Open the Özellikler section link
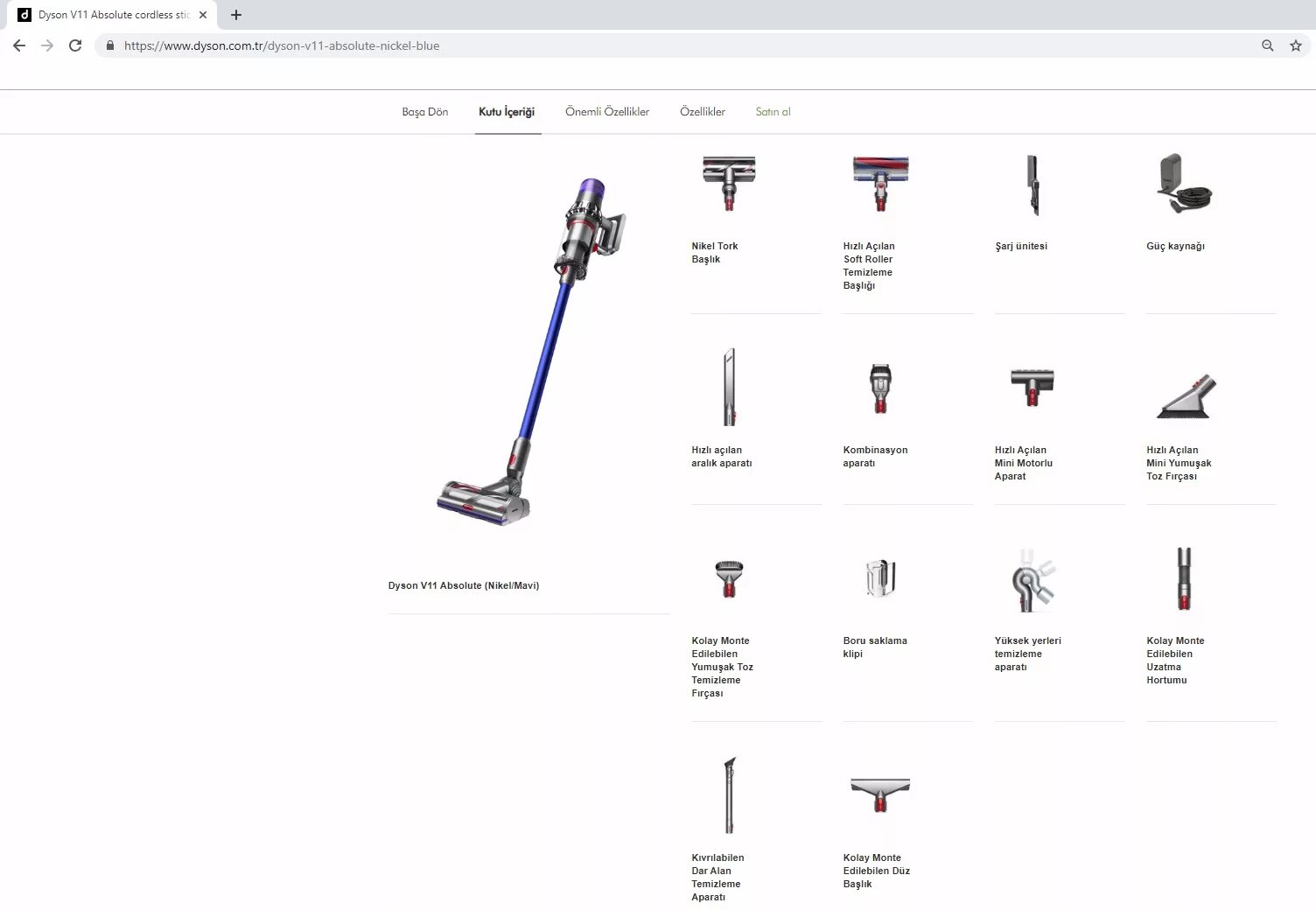Viewport: 1316px width, 910px height. tap(703, 112)
